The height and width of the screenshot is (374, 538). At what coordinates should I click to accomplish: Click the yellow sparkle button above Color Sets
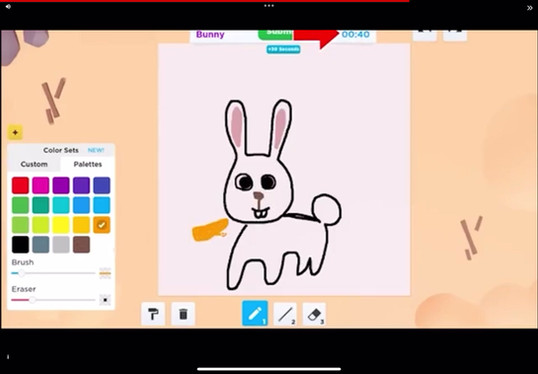(15, 132)
